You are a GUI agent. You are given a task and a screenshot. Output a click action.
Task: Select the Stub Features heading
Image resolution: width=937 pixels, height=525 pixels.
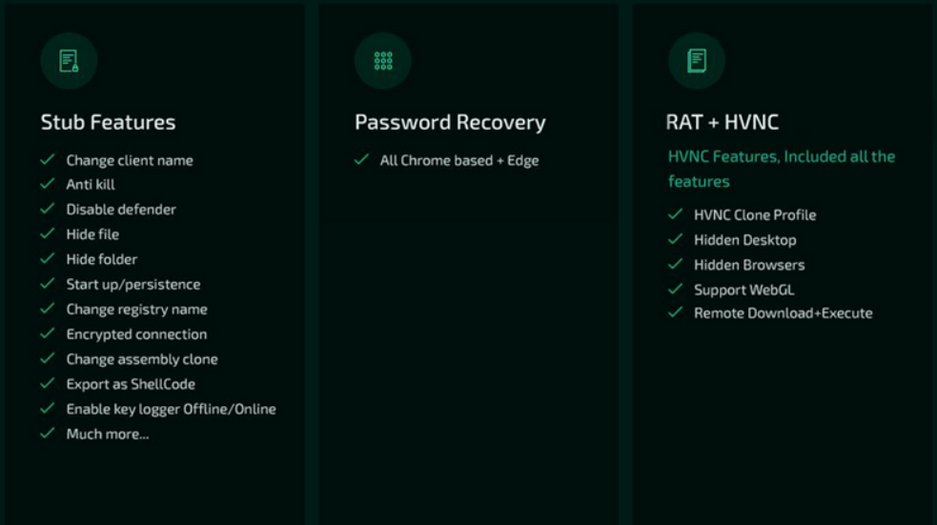[108, 123]
